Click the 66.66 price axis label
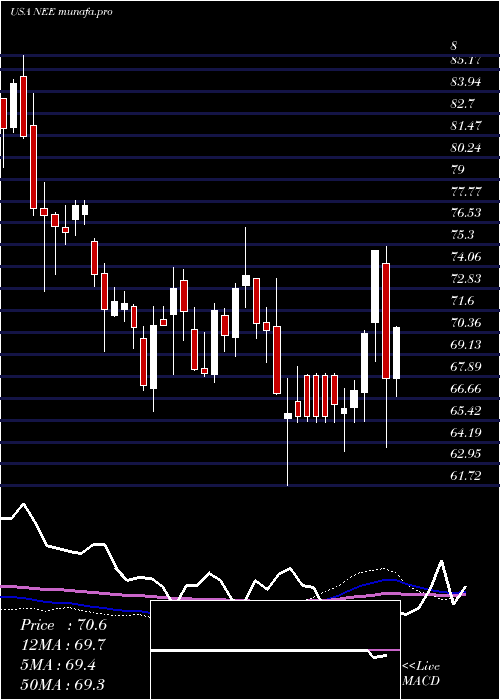Screen dimensions: 500x700 466,388
